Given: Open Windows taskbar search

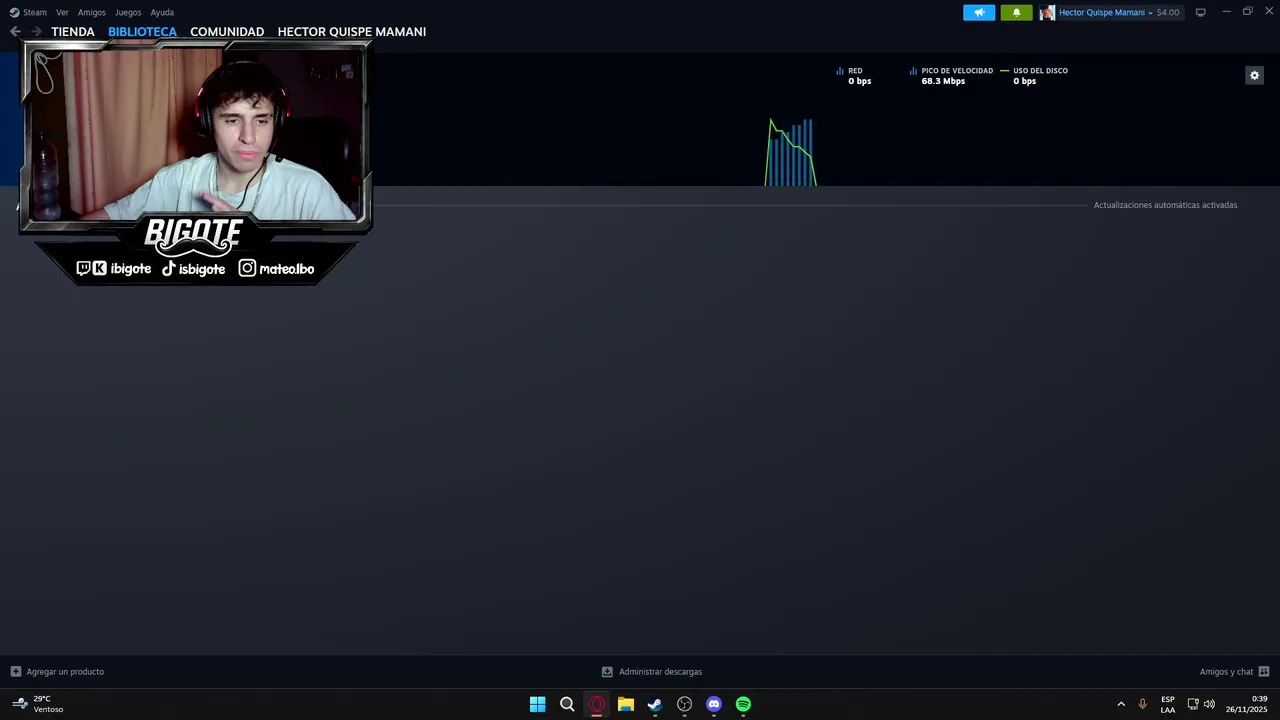Looking at the screenshot, I should [567, 704].
